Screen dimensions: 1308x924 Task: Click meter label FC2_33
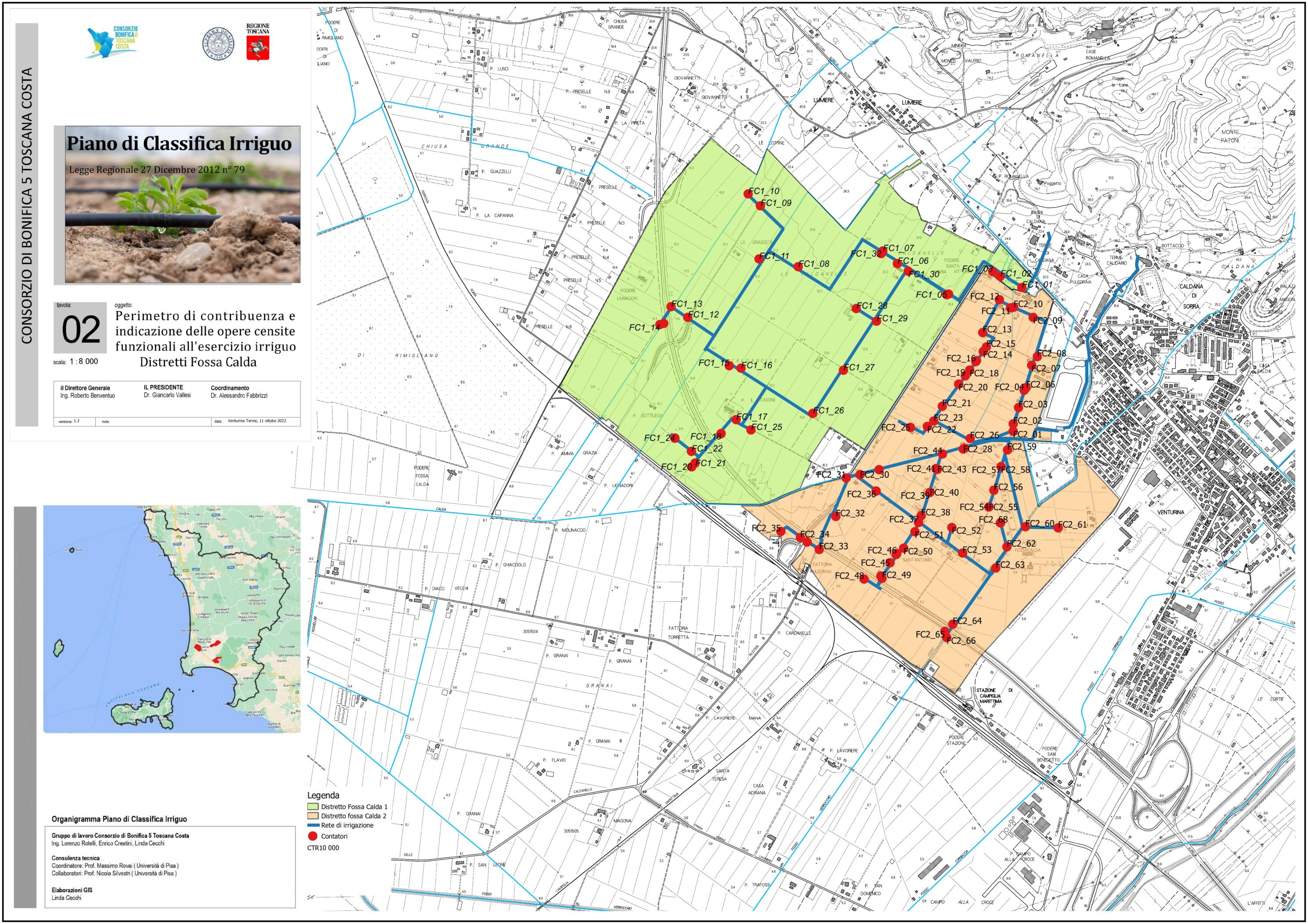click(x=833, y=546)
